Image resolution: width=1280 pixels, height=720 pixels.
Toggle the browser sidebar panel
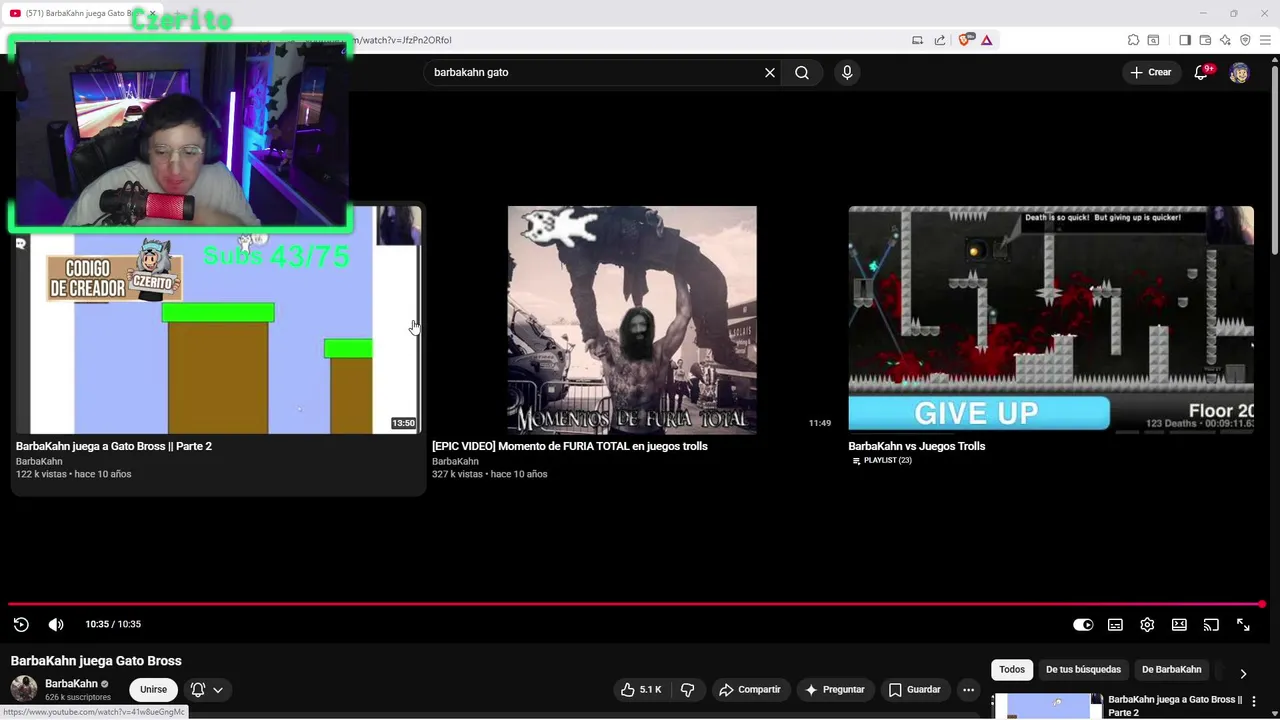pos(1185,40)
